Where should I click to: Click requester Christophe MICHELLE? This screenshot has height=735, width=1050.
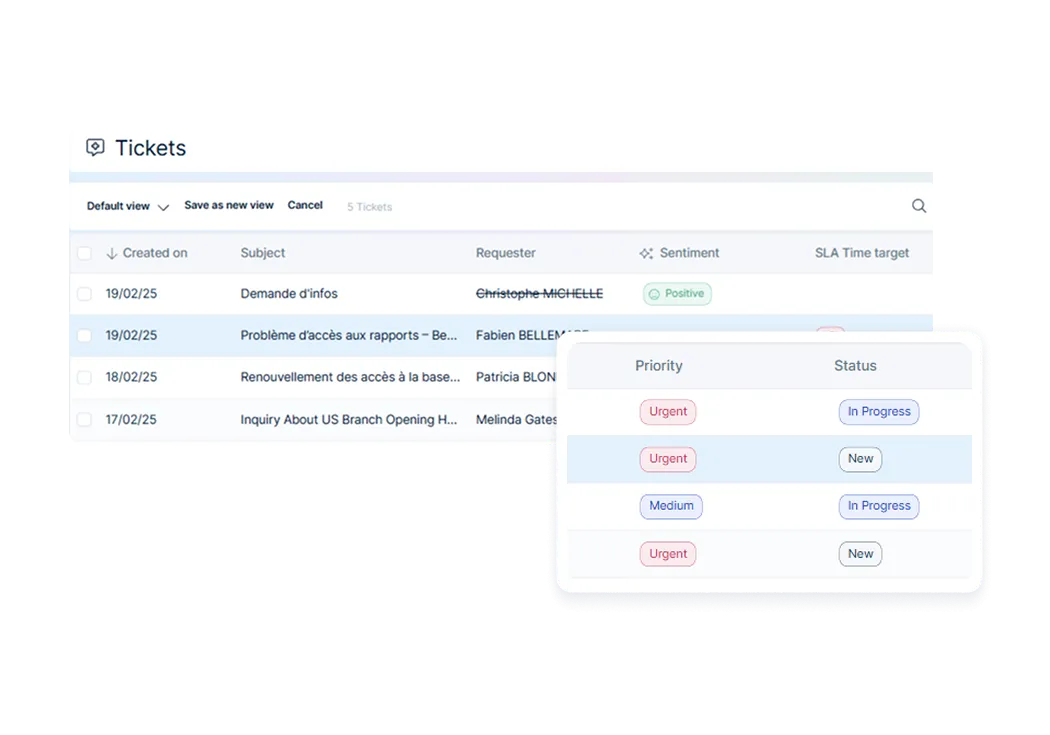539,294
